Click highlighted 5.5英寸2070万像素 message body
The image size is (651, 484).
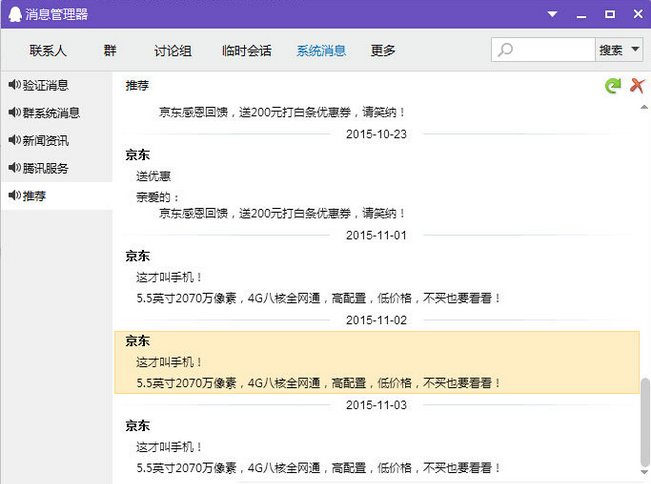(318, 383)
